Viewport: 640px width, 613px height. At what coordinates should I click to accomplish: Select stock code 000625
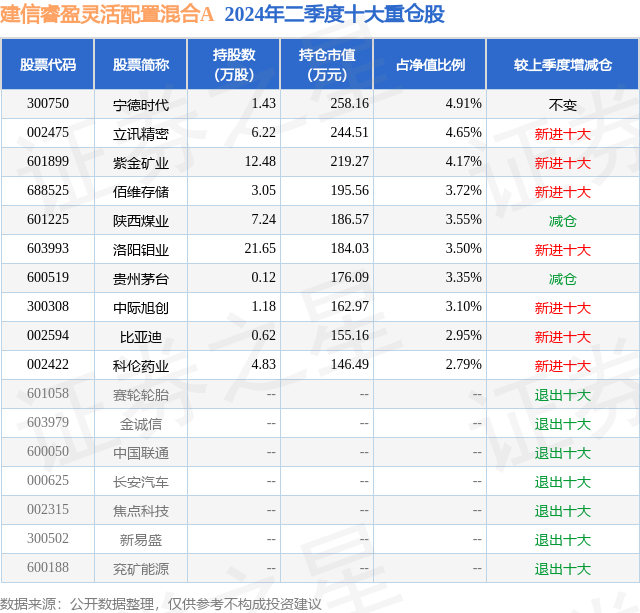pyautogui.click(x=48, y=480)
